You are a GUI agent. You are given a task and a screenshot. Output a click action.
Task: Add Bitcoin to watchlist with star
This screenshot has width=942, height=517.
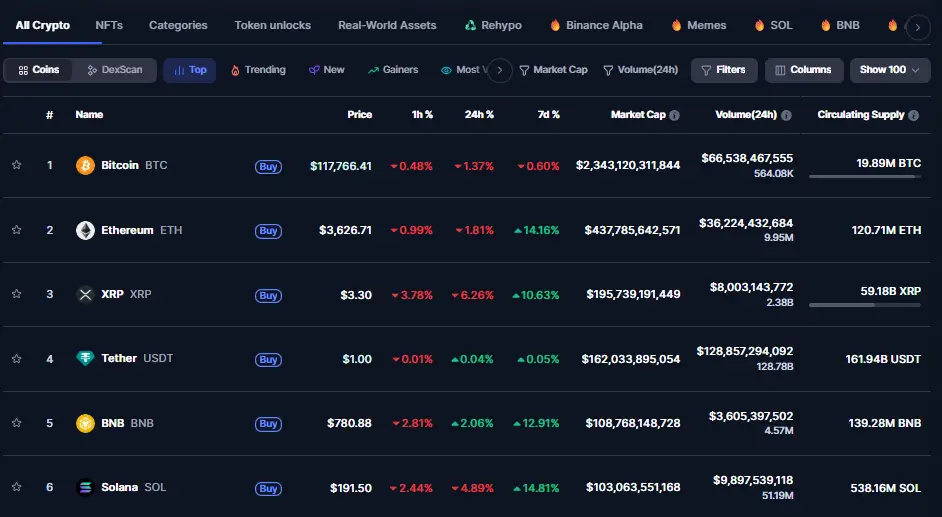tap(17, 165)
